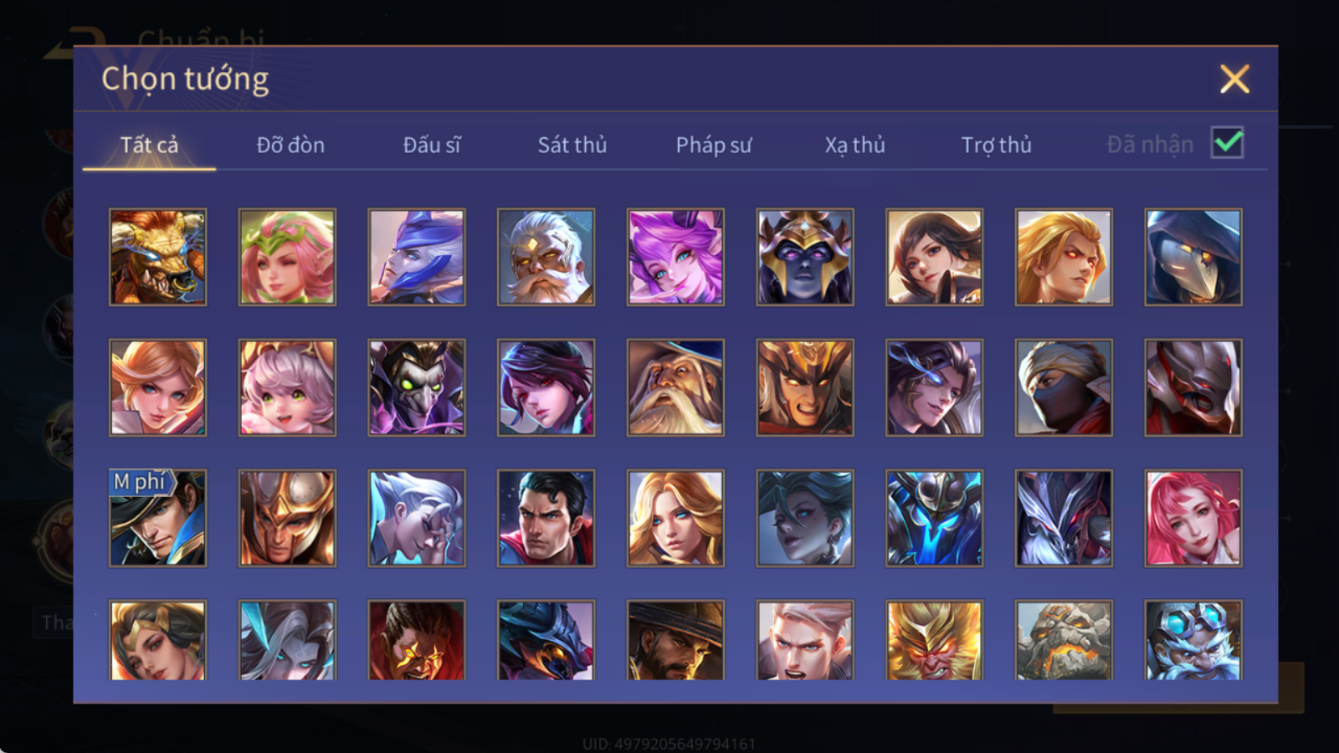This screenshot has height=753, width=1339.
Task: Choose the white-bearded elder with glowing eyes
Action: [x=546, y=257]
